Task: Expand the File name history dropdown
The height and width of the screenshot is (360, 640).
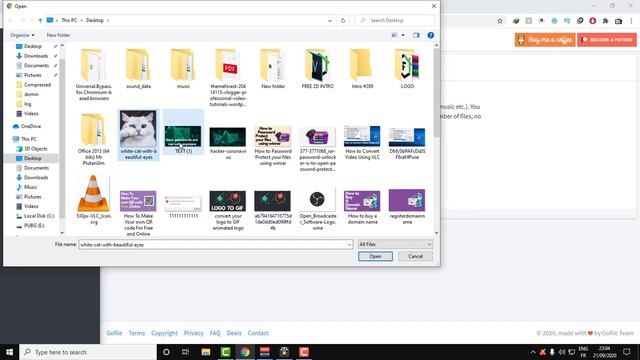Action: click(349, 244)
